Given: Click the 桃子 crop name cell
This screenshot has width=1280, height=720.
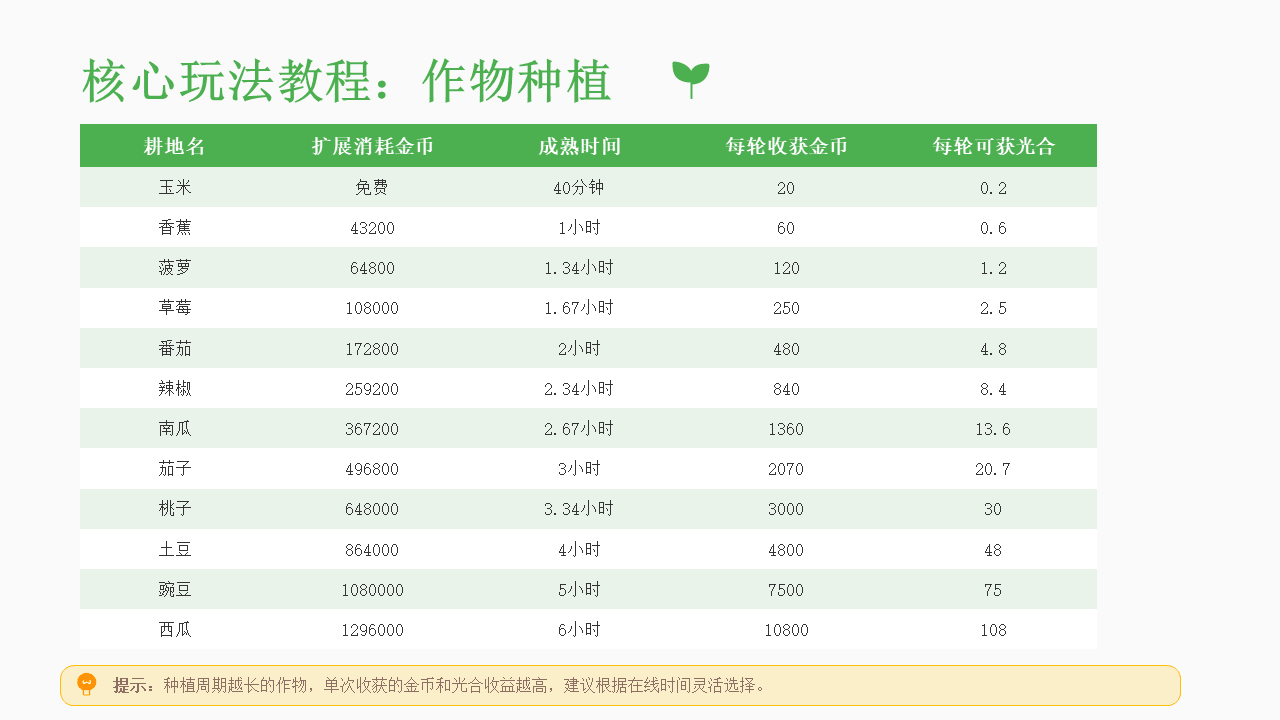Looking at the screenshot, I should 175,509.
